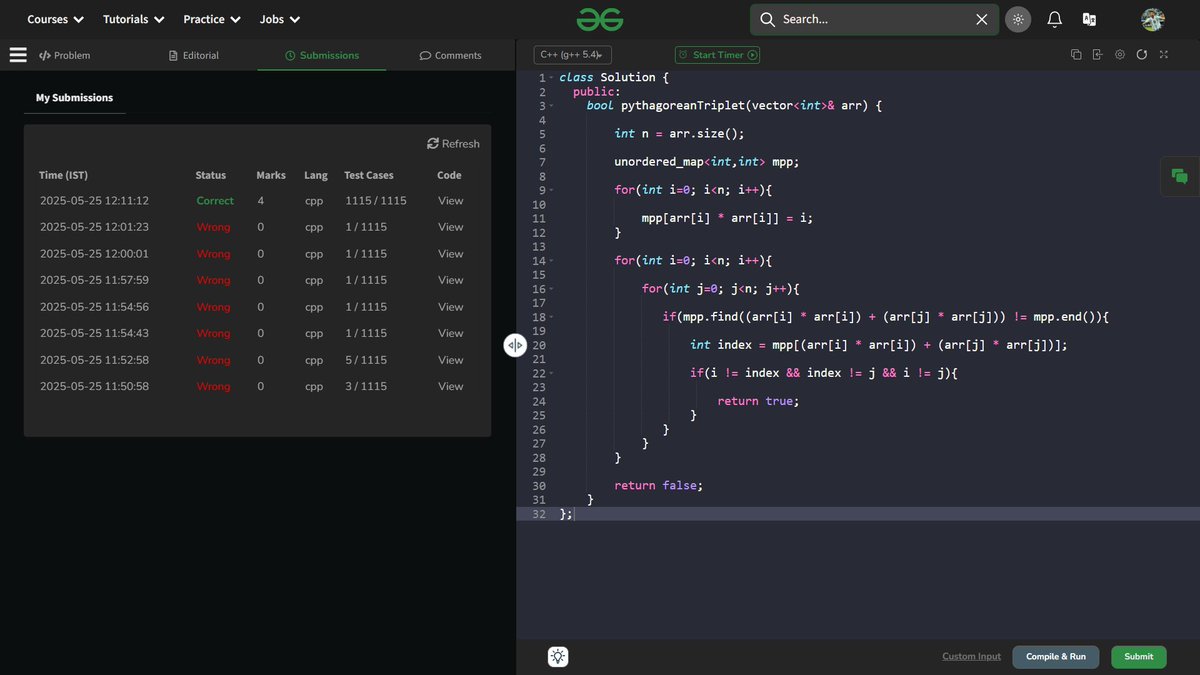Viewport: 1200px width, 675px height.
Task: Click the lightbulb hint icon
Action: point(558,657)
